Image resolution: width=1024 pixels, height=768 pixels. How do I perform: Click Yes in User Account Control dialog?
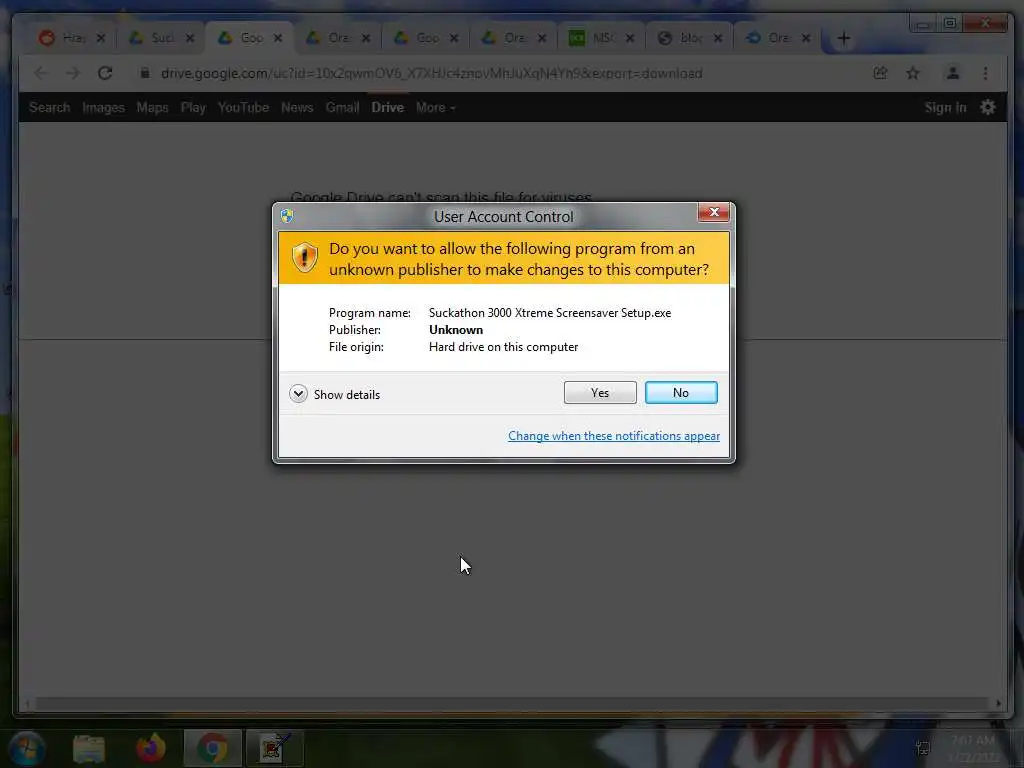(x=600, y=392)
